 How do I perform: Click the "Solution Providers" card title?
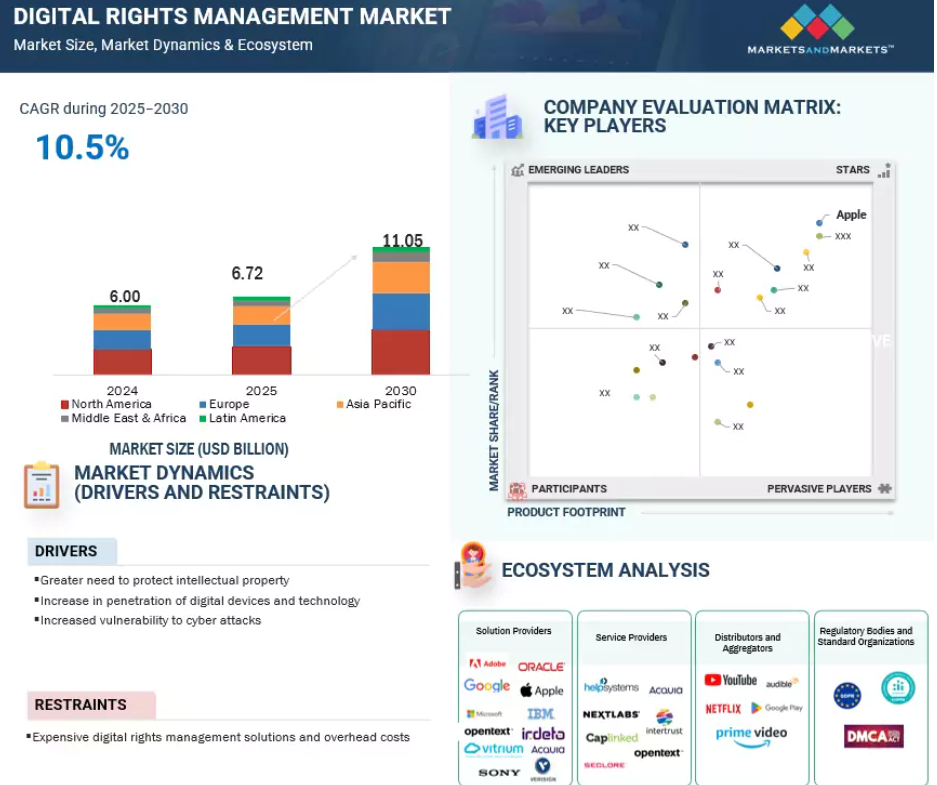(513, 631)
